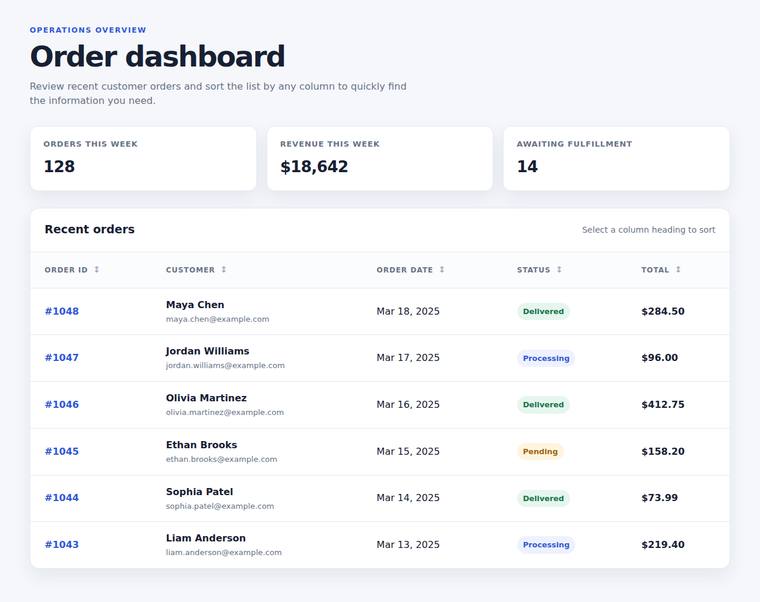Click the Processing badge for Liam Anderson
Screen dimensions: 760x602
tap(546, 545)
